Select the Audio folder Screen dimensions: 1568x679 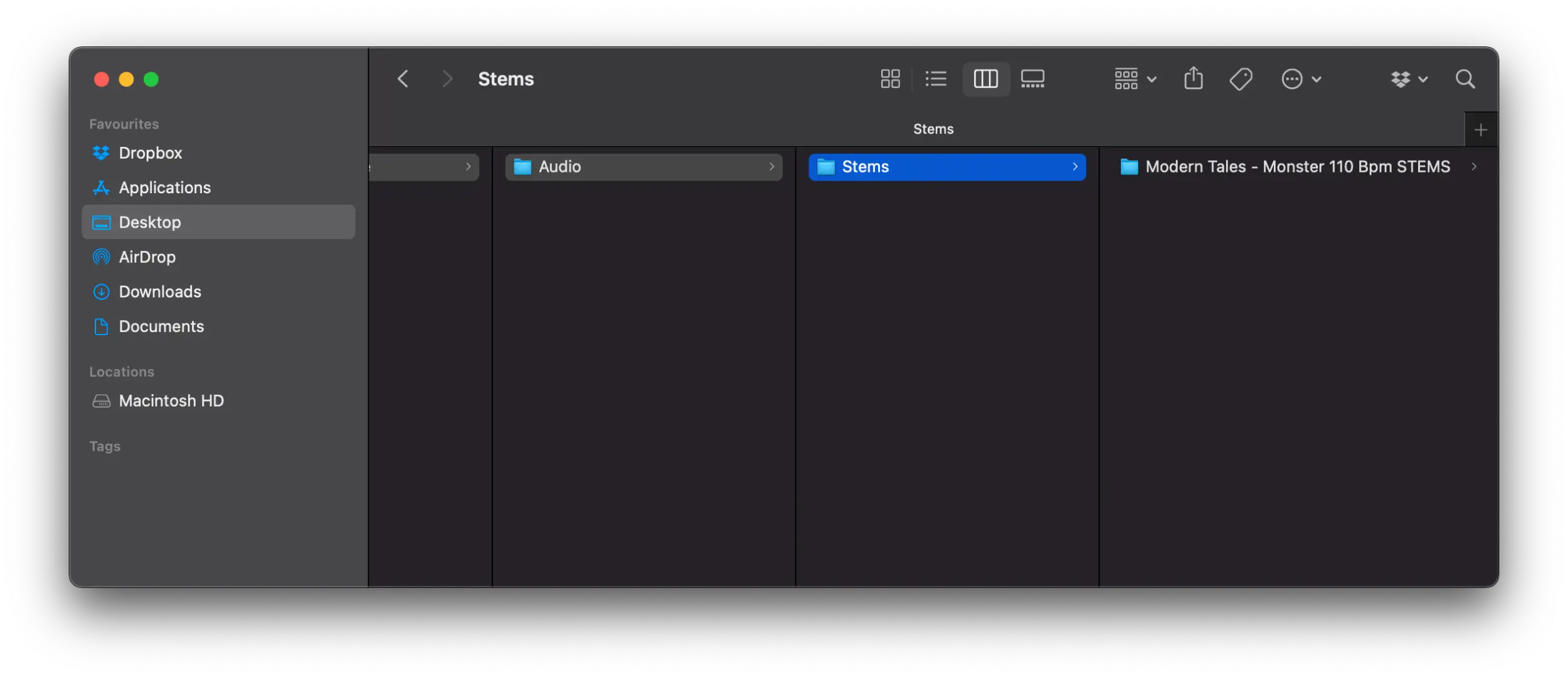click(643, 167)
